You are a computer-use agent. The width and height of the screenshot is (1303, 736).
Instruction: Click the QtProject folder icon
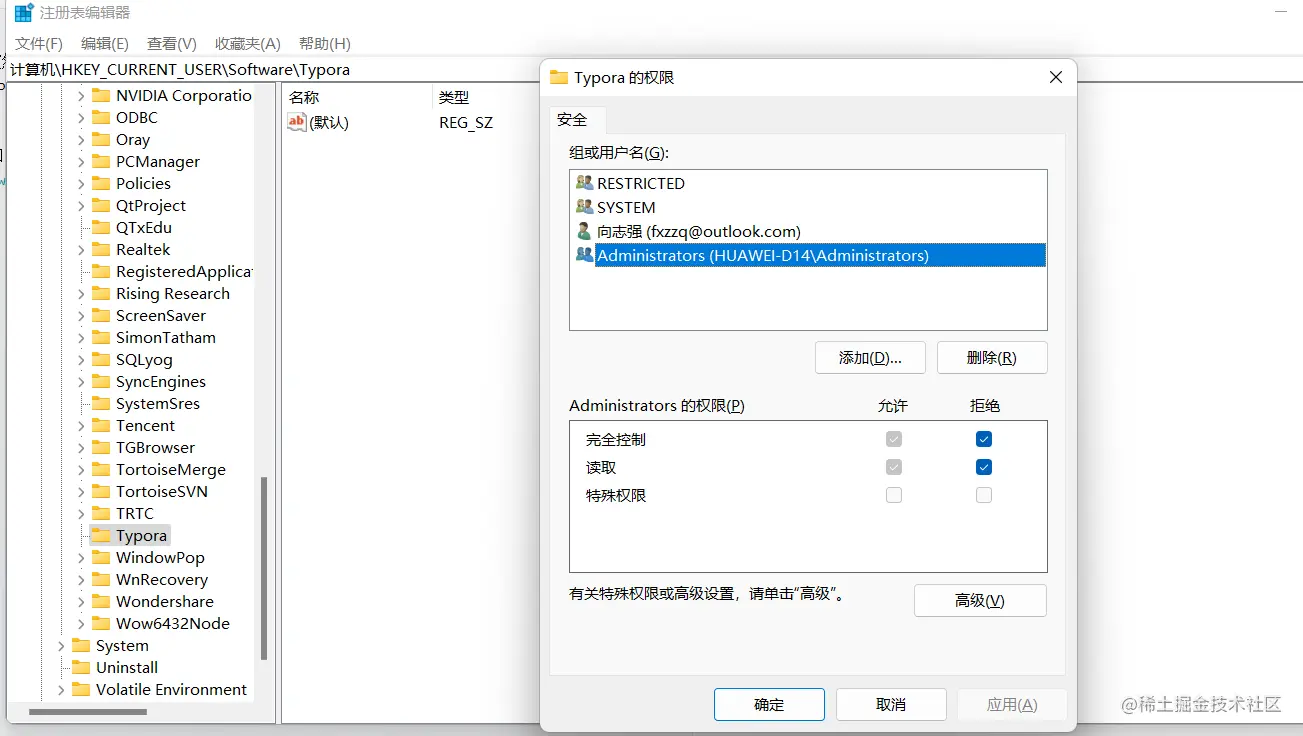[x=101, y=205]
